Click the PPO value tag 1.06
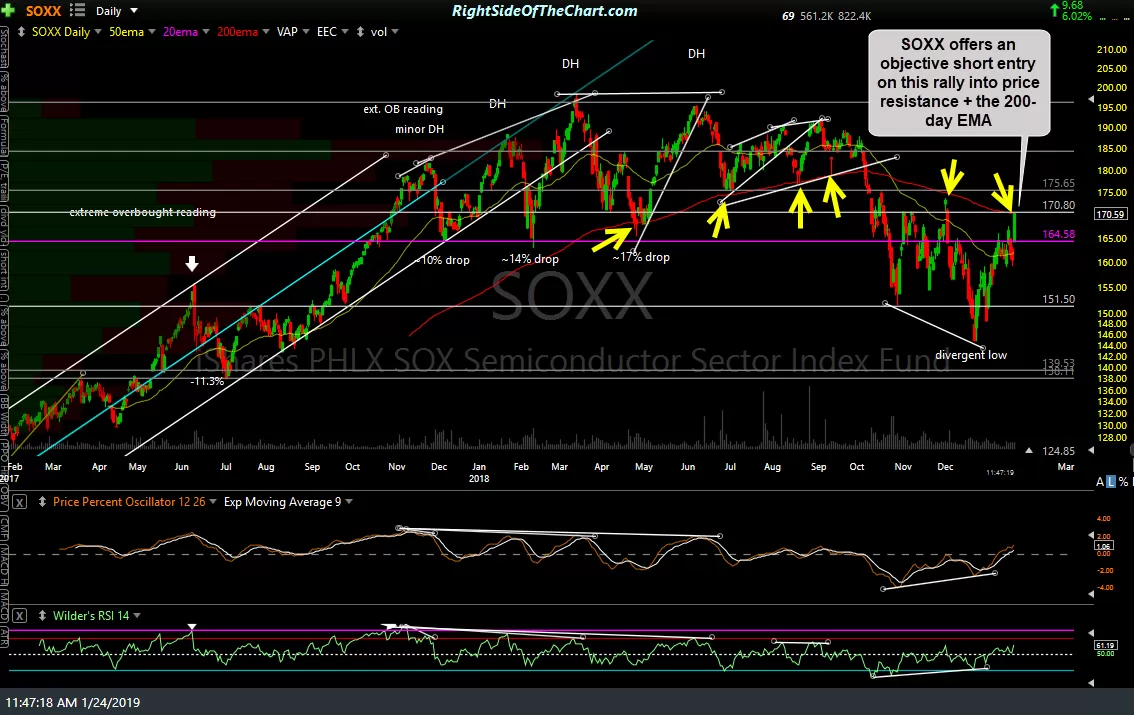 (x=1104, y=546)
